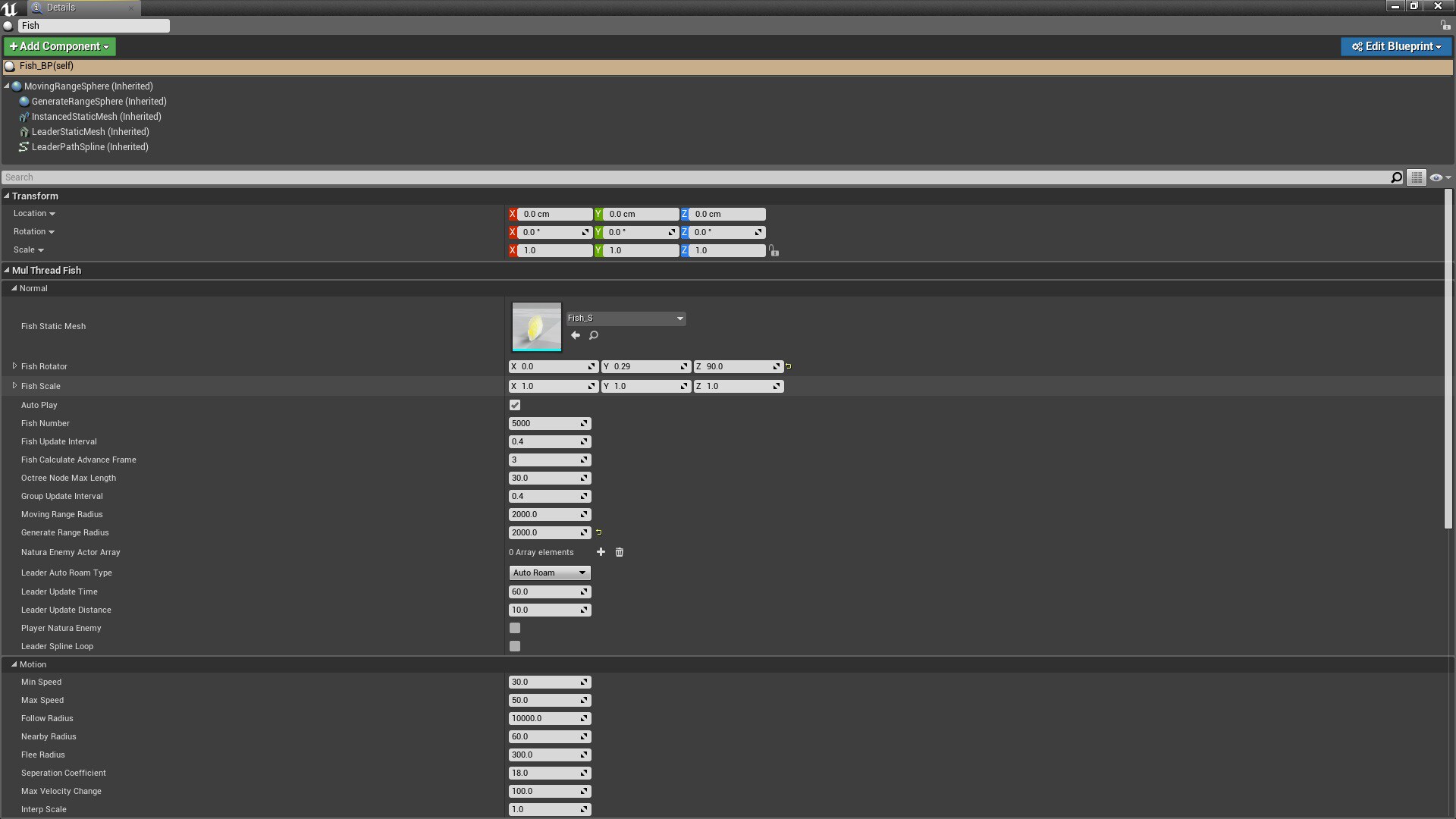Disable the Auto Play checkbox
Image resolution: width=1456 pixels, height=819 pixels.
pos(515,405)
